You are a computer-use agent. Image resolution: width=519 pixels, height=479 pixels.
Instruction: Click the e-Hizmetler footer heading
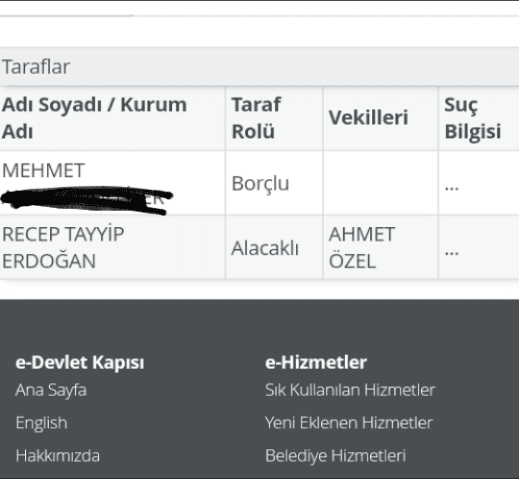pos(316,362)
